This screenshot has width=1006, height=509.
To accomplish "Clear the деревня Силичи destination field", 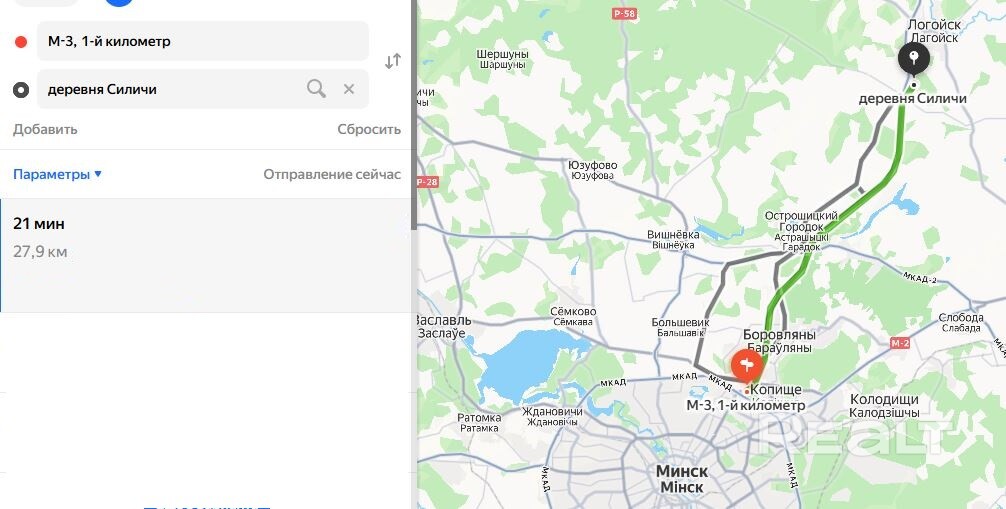I will (349, 89).
